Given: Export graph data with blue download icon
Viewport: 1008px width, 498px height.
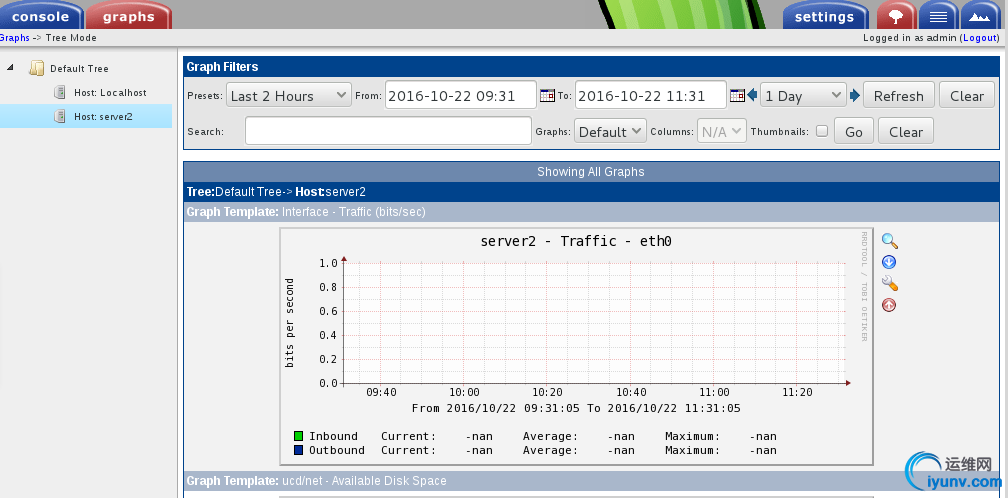Looking at the screenshot, I should tap(889, 262).
